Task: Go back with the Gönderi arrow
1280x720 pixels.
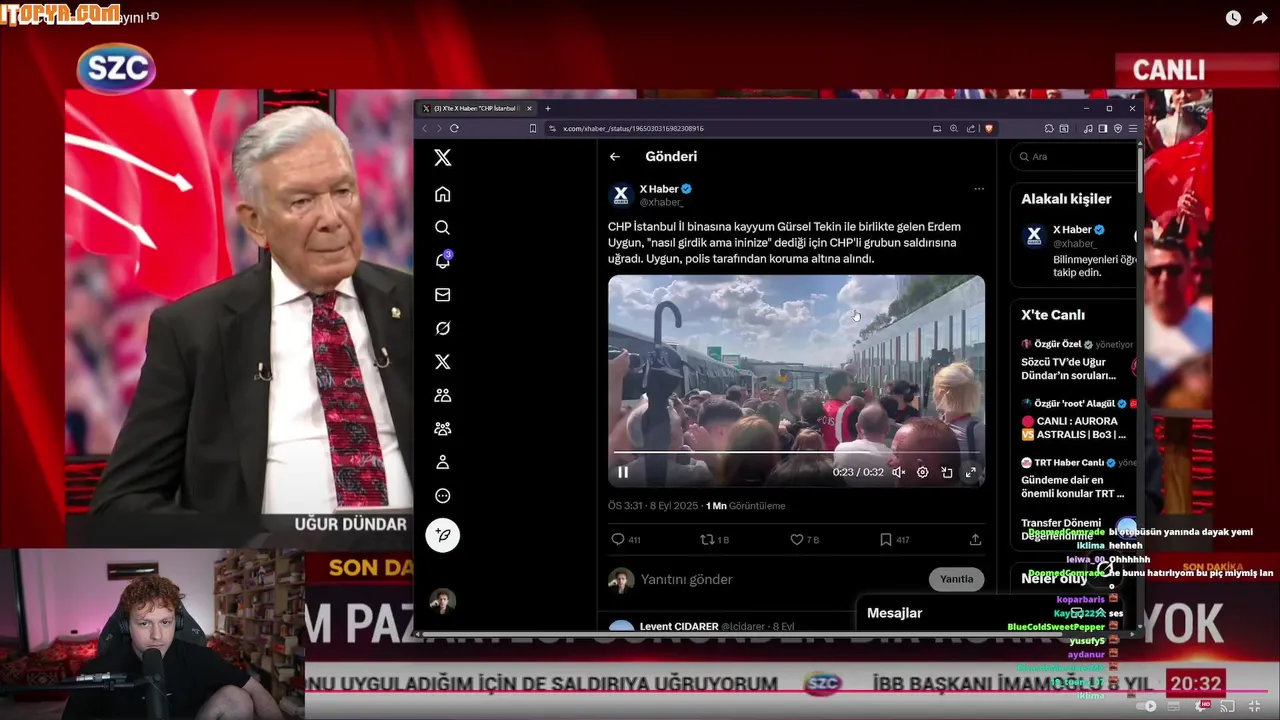Action: click(x=615, y=157)
